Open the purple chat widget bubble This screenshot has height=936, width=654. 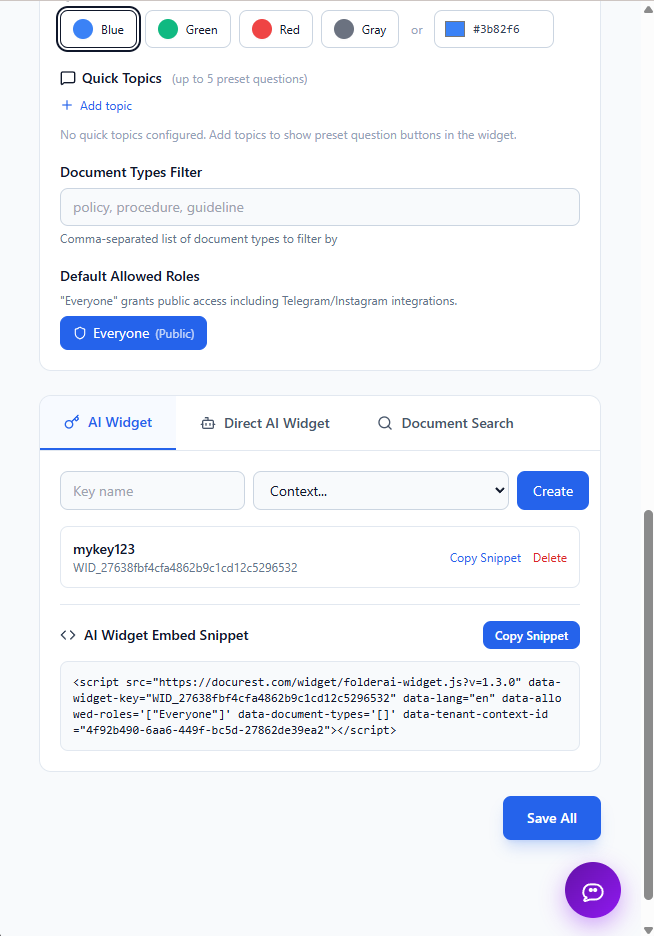tap(592, 889)
